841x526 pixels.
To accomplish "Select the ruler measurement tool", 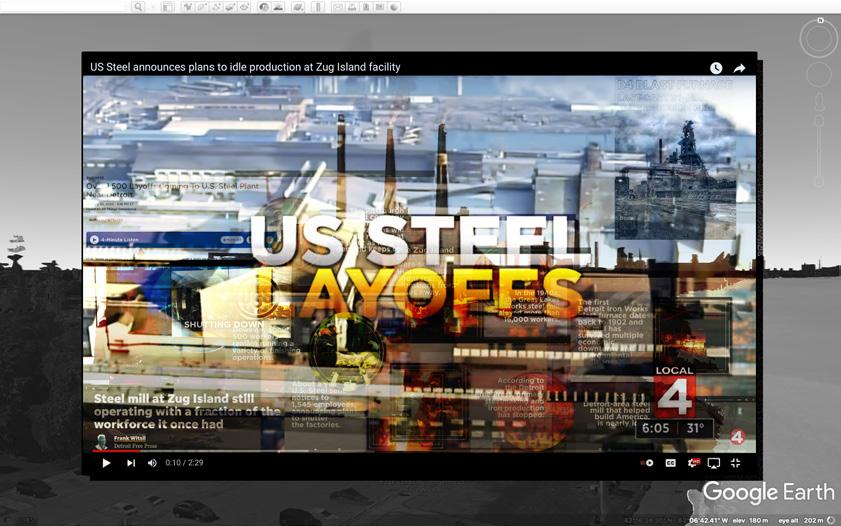I will (318, 7).
